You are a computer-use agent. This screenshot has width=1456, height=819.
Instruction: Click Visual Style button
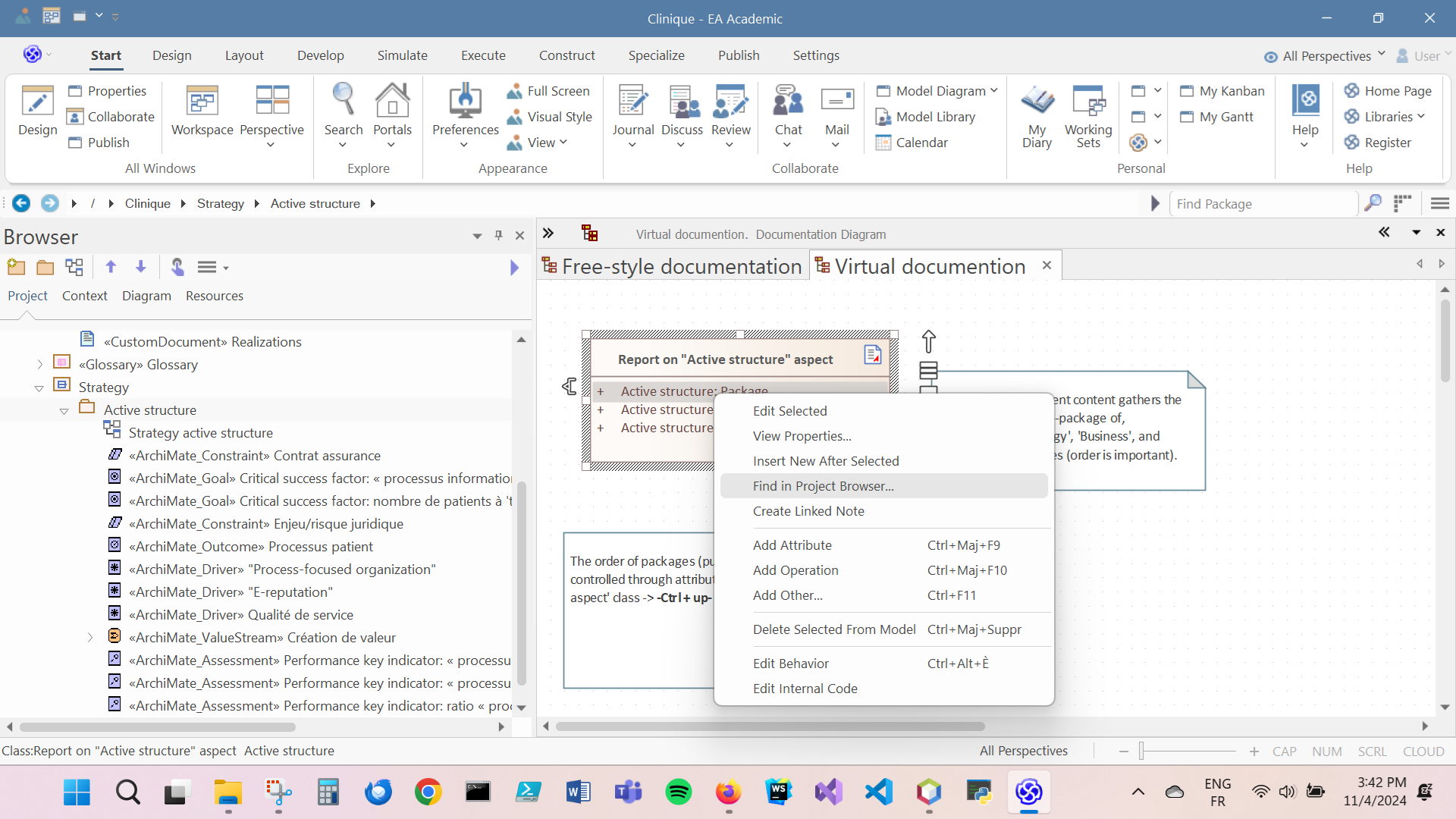click(x=550, y=117)
